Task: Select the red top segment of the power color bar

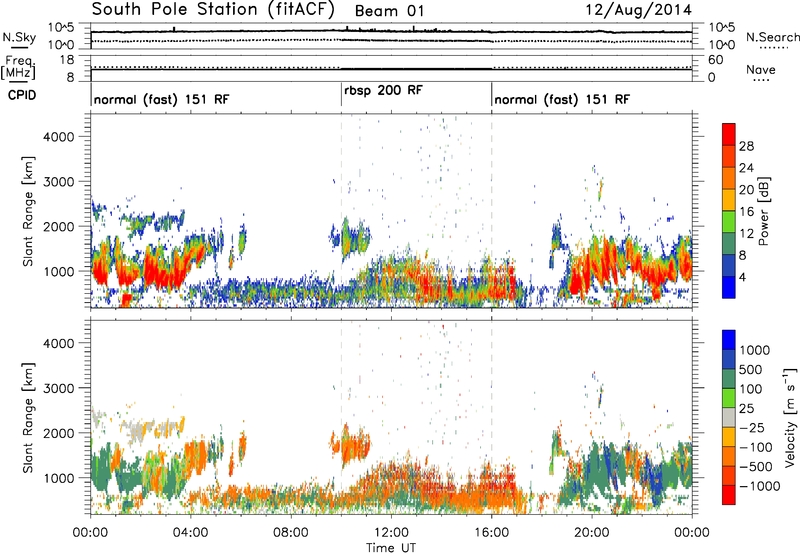Action: [x=729, y=134]
